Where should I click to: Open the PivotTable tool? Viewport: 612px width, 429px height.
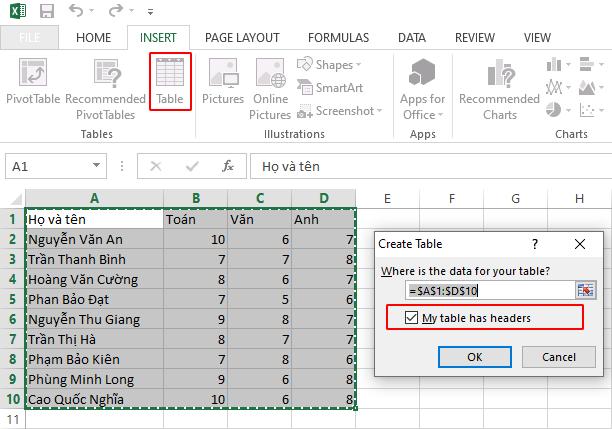[x=32, y=81]
